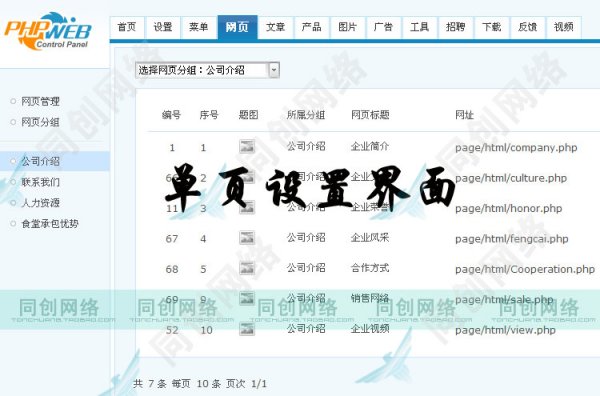This screenshot has width=600, height=396.
Task: Open 网页管理 in the sidebar
Action: (x=40, y=101)
